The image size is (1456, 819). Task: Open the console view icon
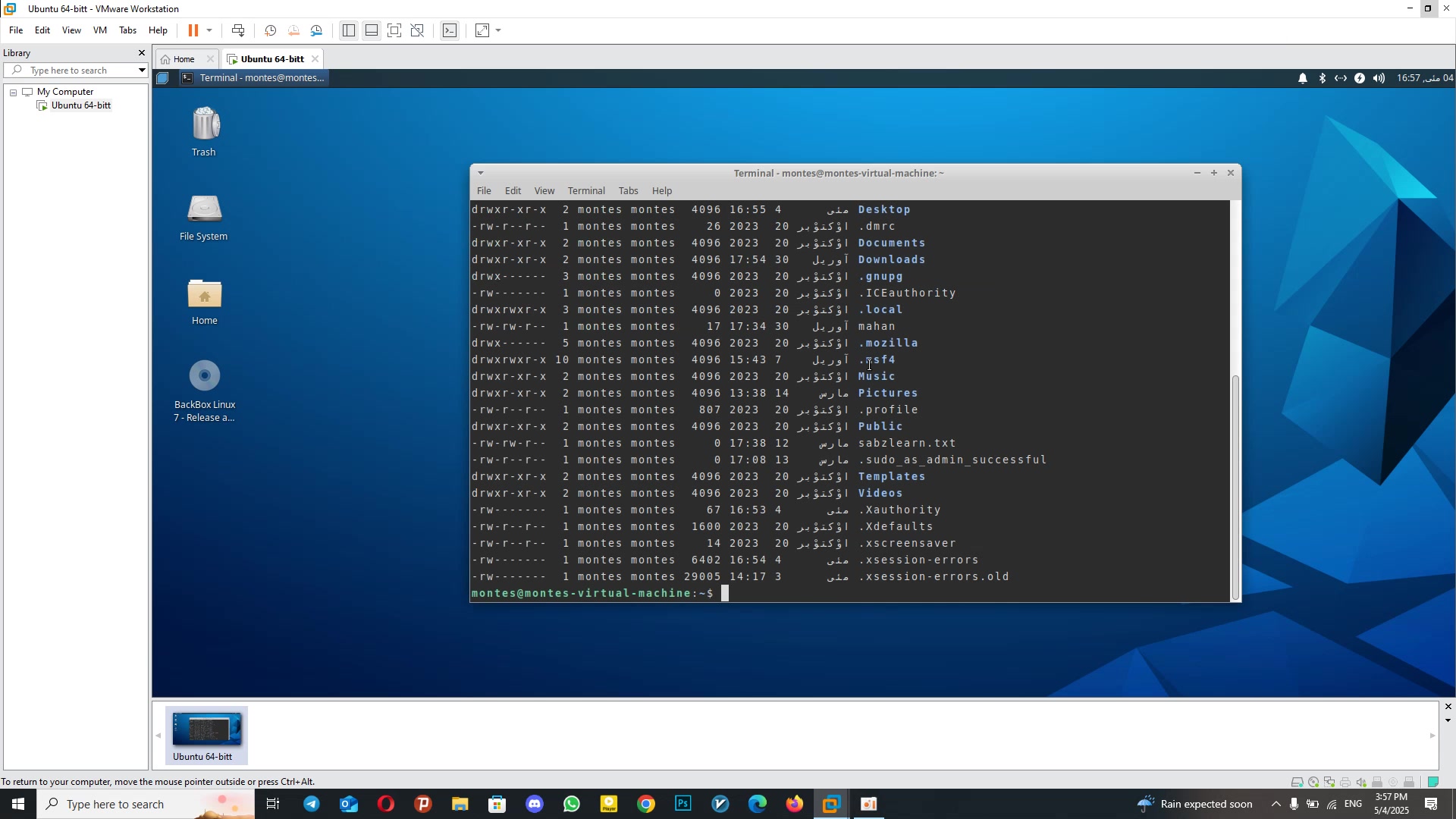point(450,30)
